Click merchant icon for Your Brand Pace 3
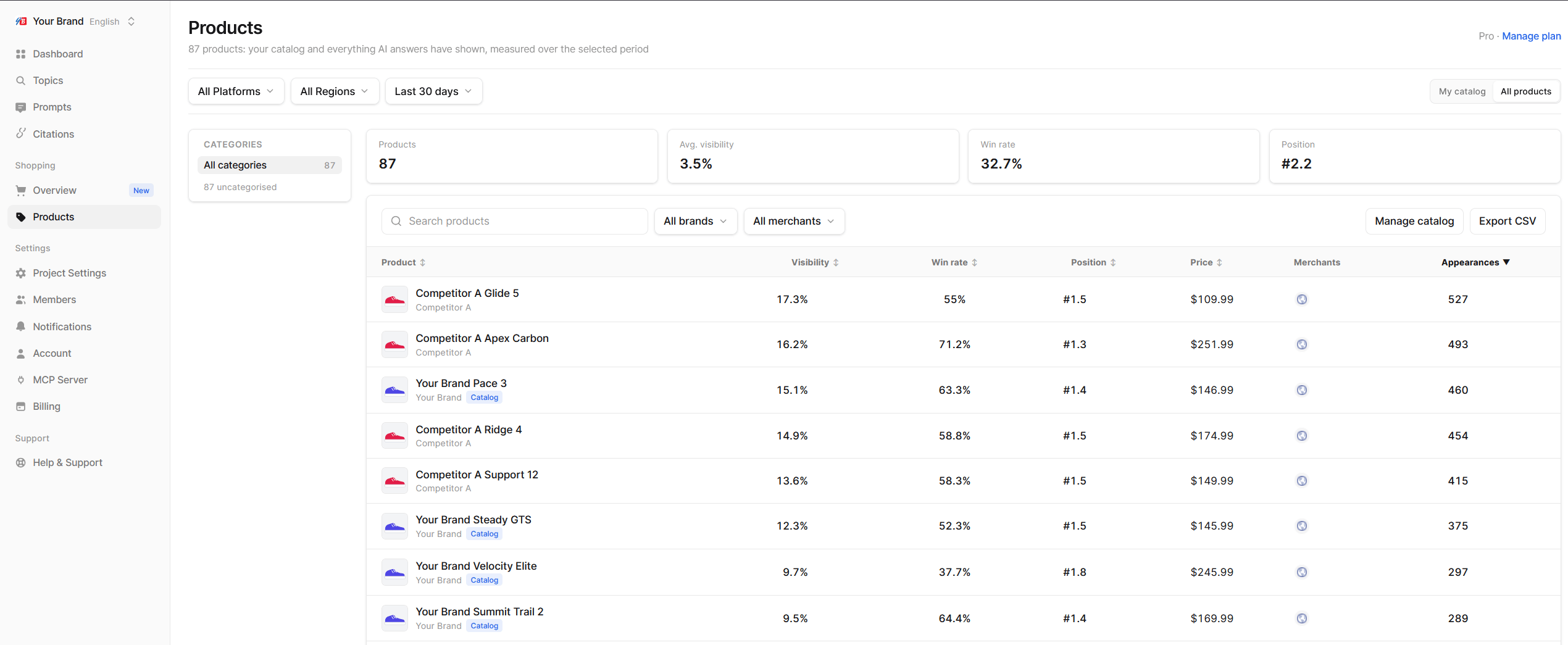 (x=1302, y=390)
